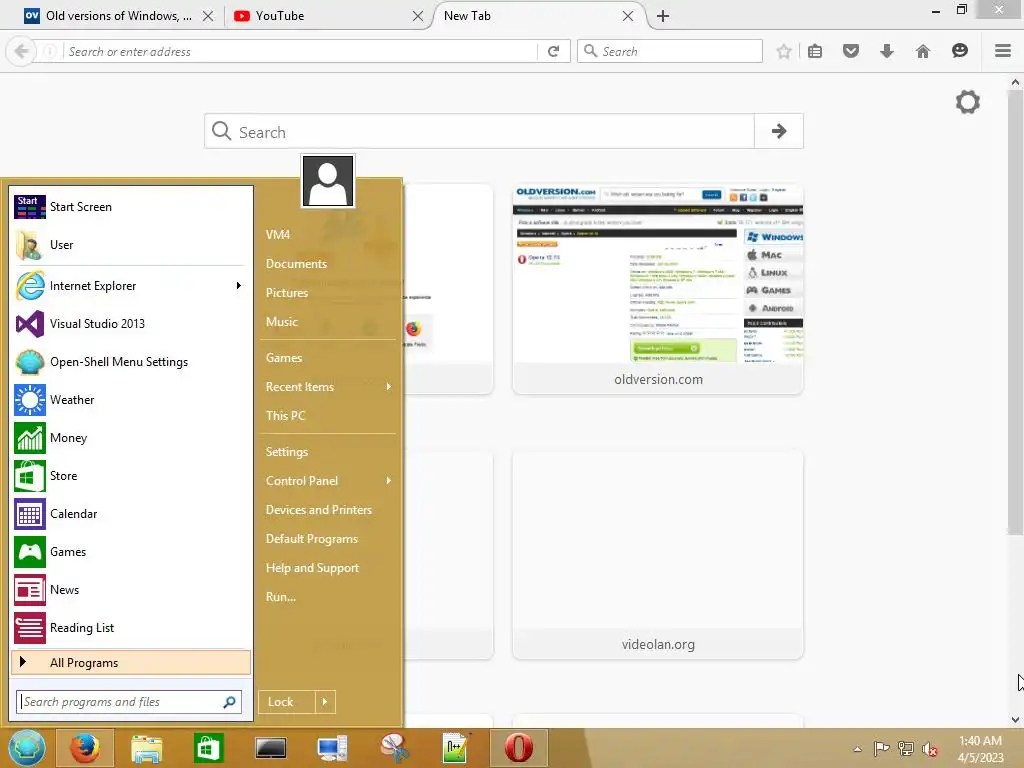Go to the Firefox home page icon
The width and height of the screenshot is (1024, 768).
pos(923,51)
